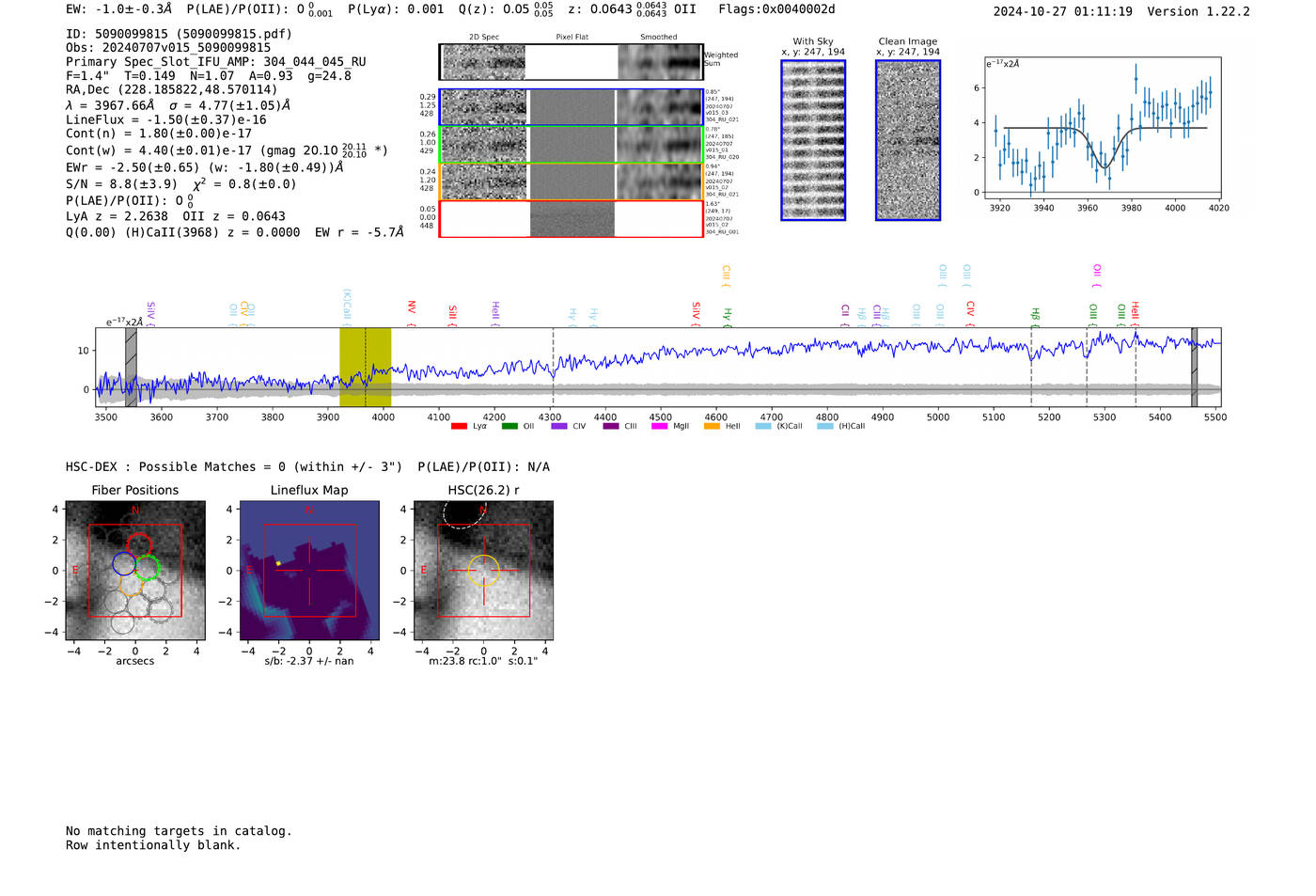1316x896 pixels.
Task: Click the red dashed fiber circle in Fiber Positions
Action: coord(138,545)
